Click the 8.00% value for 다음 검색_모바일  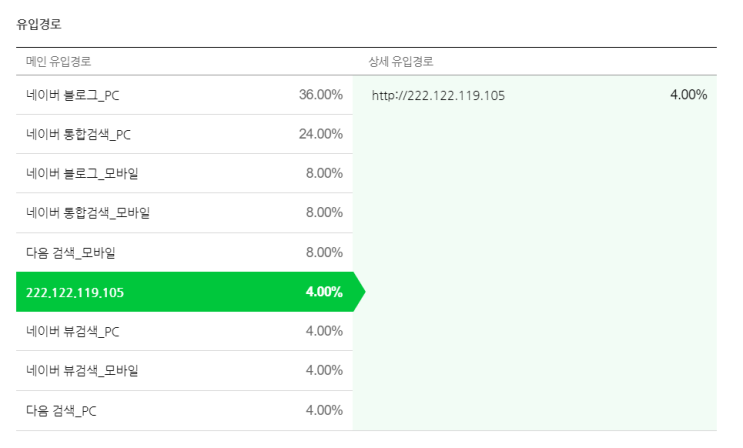324,252
